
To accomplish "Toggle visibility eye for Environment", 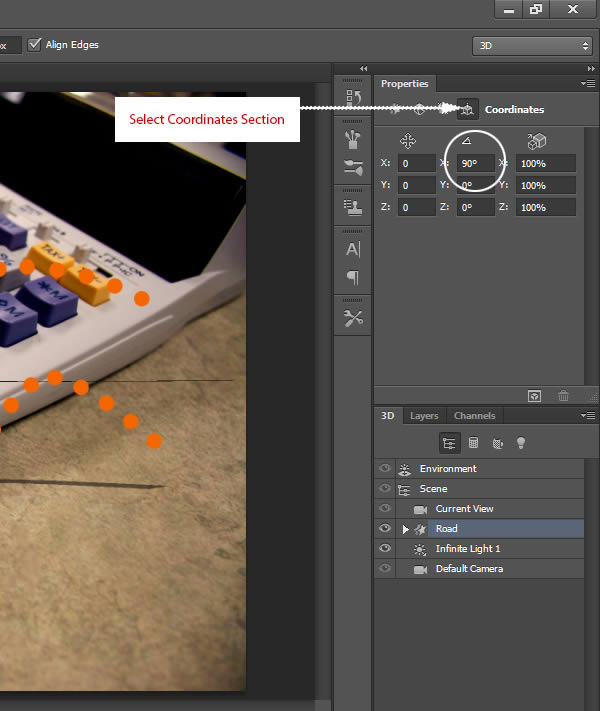I will [385, 468].
